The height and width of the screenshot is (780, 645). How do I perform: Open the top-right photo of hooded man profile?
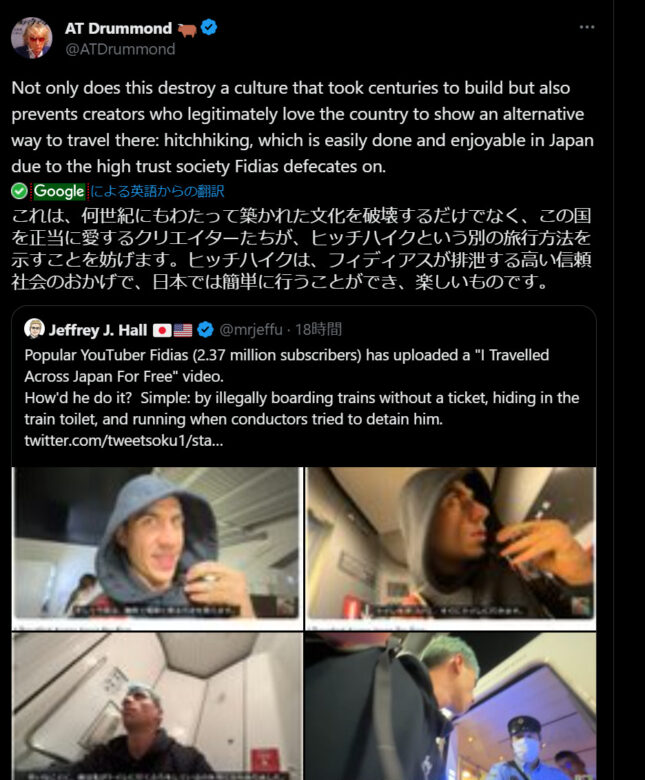[451, 549]
